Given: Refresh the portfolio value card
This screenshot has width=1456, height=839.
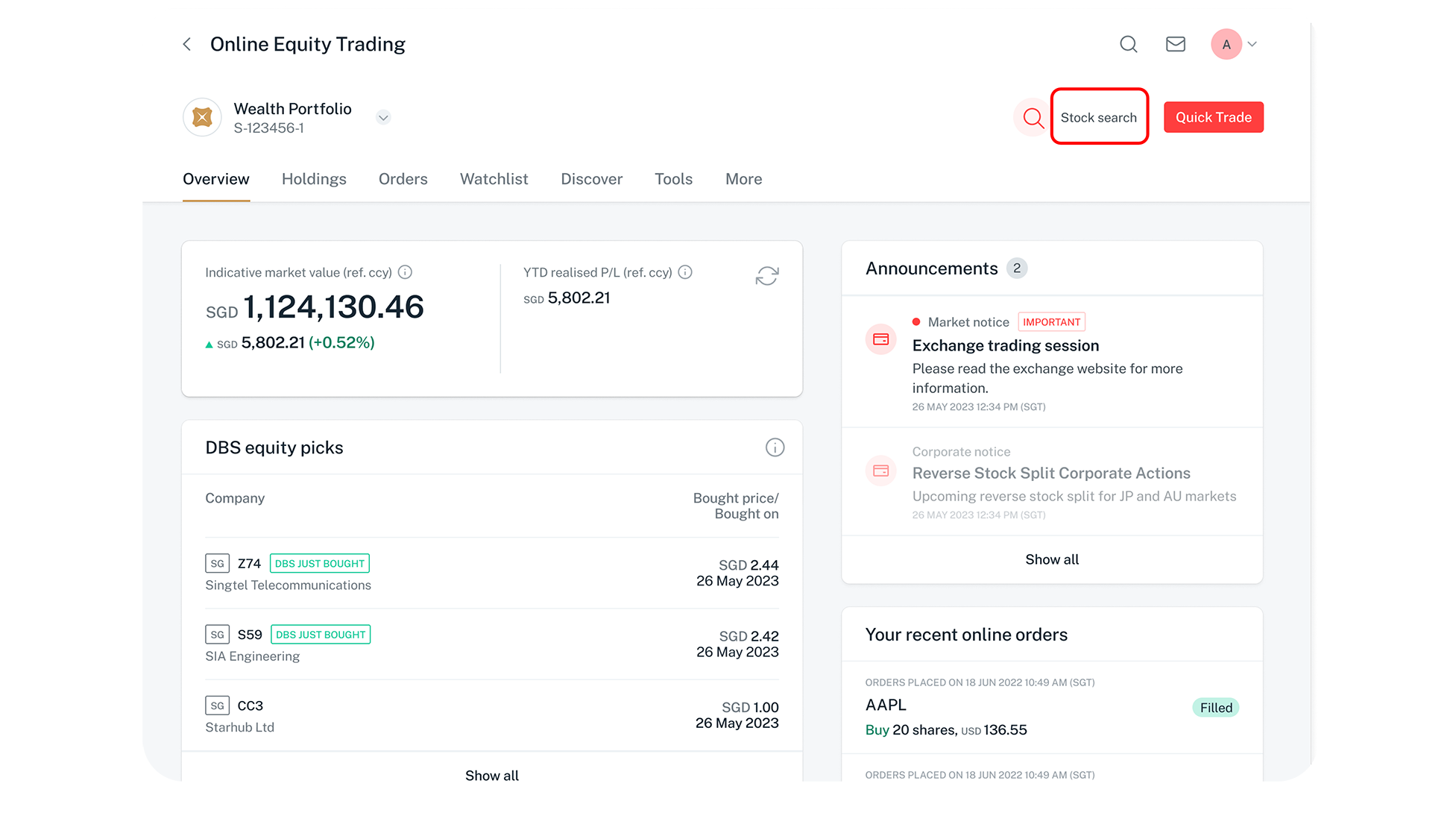Looking at the screenshot, I should tap(767, 276).
